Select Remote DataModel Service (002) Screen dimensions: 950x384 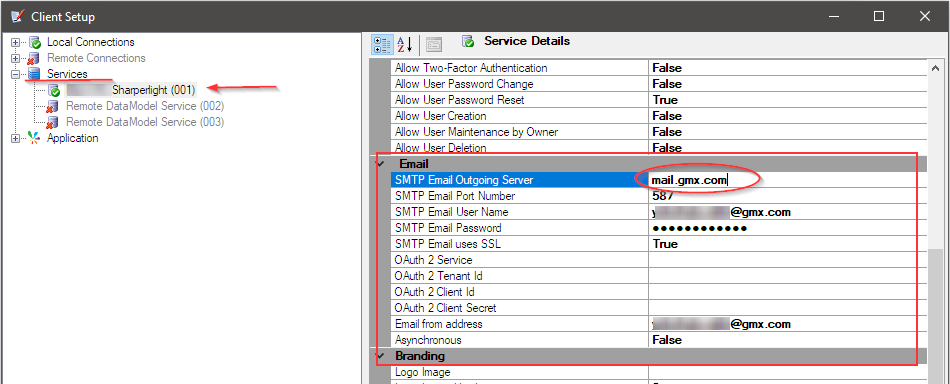click(145, 106)
